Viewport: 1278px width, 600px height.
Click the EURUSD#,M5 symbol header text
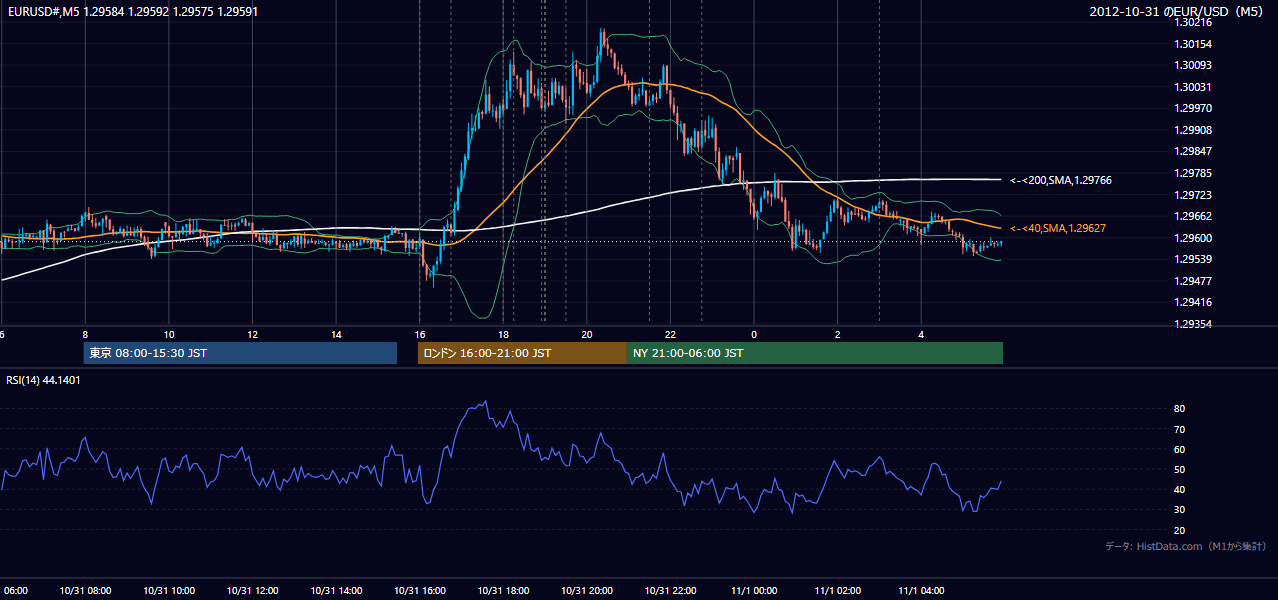pyautogui.click(x=131, y=12)
